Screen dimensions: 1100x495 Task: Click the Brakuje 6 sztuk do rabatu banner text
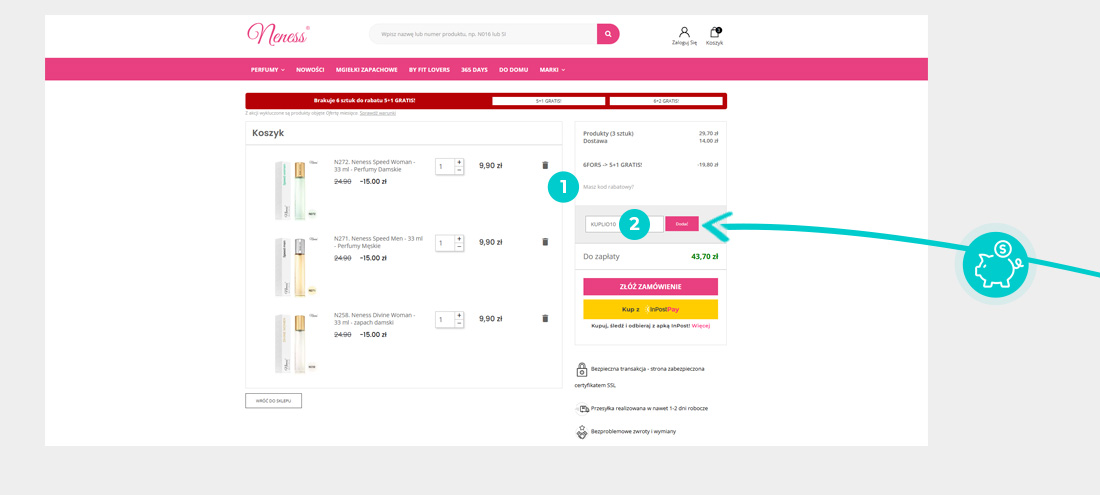(x=365, y=100)
